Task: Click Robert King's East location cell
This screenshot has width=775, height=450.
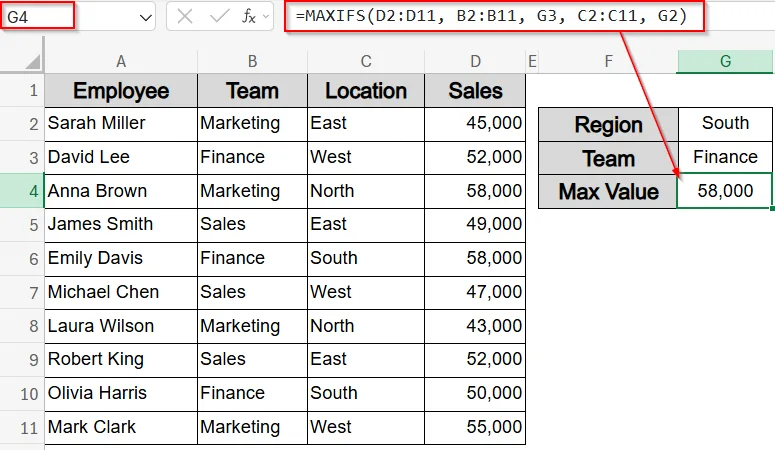Action: tap(366, 360)
